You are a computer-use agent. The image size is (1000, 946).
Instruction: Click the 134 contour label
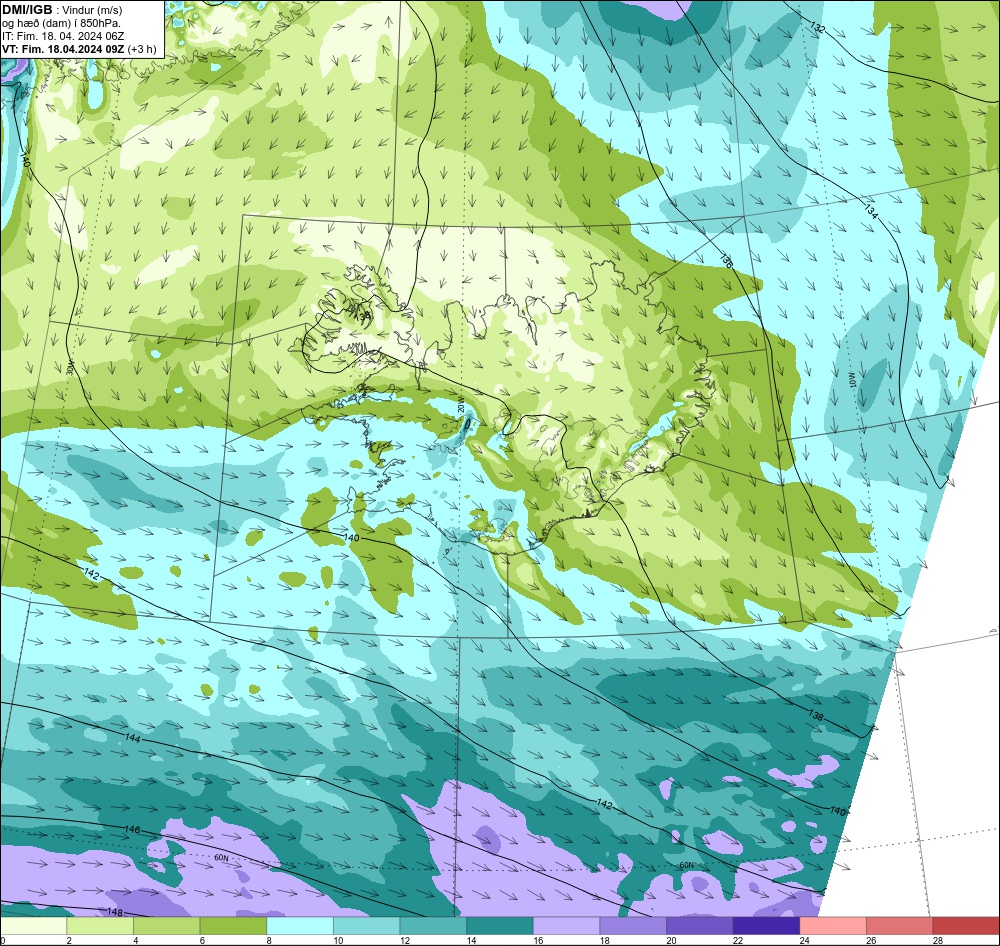pos(871,211)
